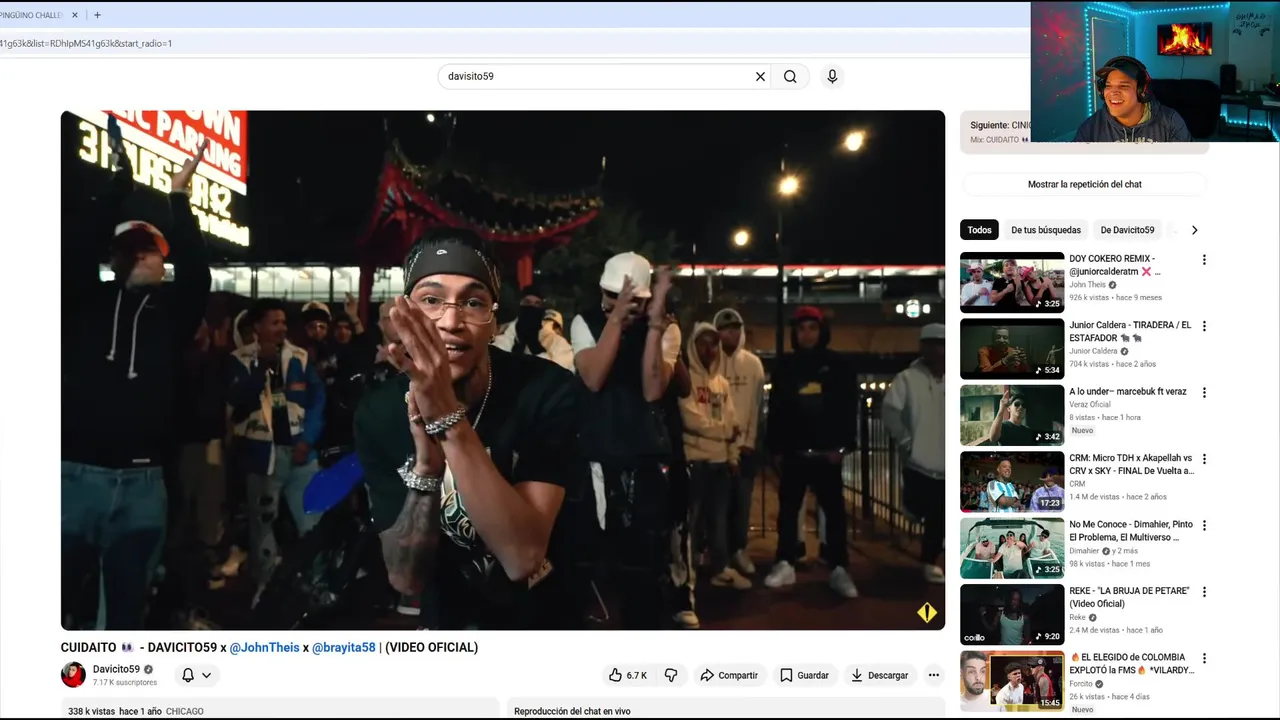Click the Veraz Oficial channel name
The width and height of the screenshot is (1280, 720).
[x=1089, y=404]
